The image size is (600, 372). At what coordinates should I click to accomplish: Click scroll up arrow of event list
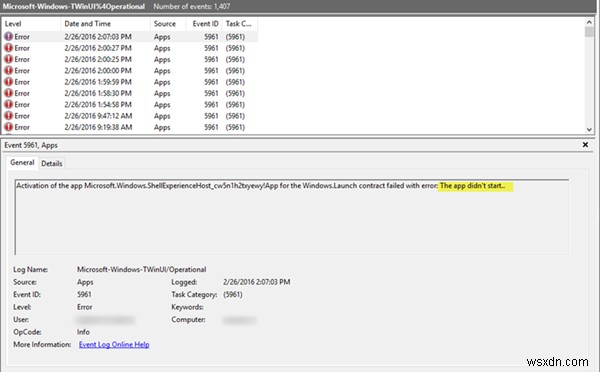(589, 22)
